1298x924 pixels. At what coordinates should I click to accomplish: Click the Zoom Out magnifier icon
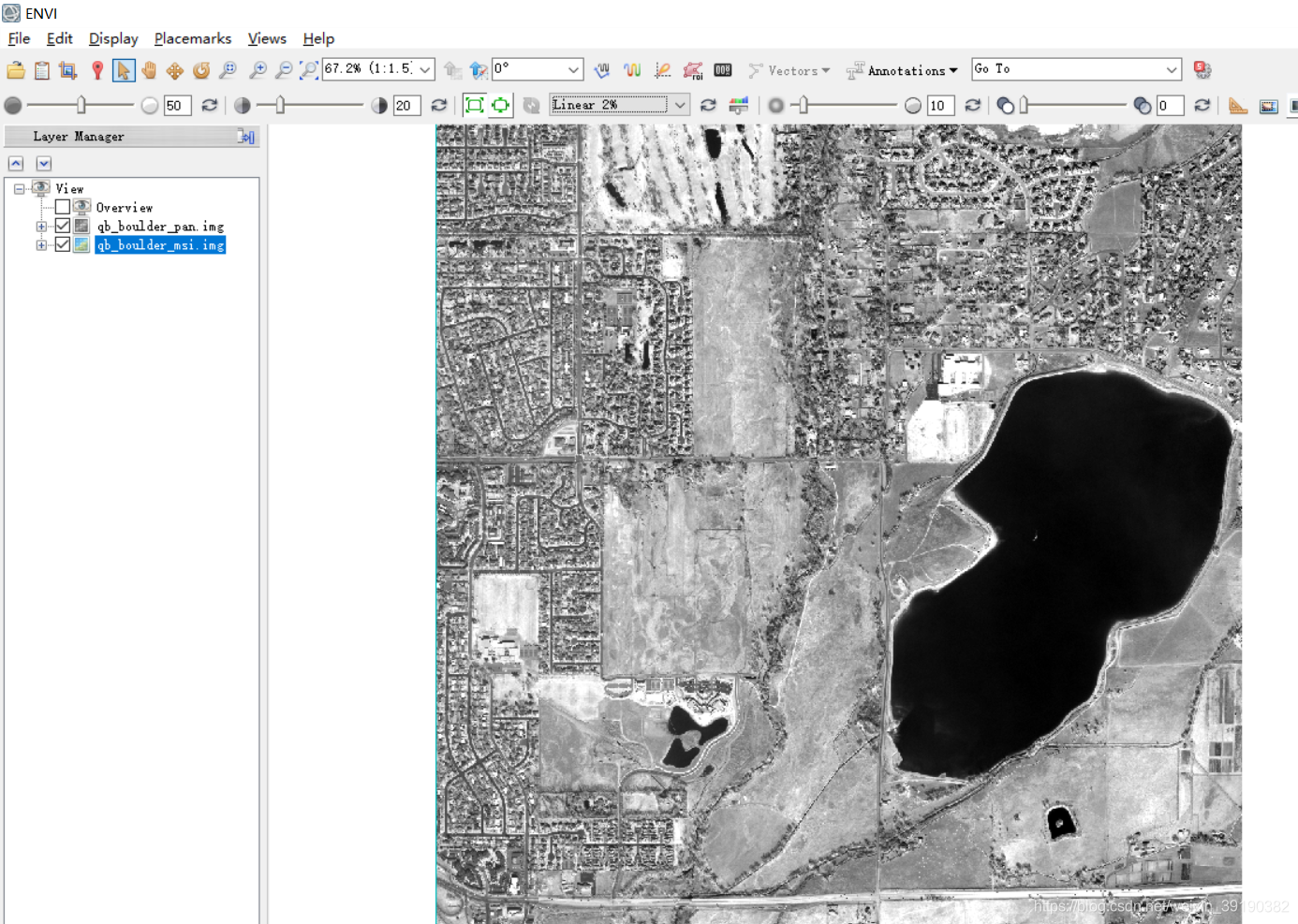(283, 70)
